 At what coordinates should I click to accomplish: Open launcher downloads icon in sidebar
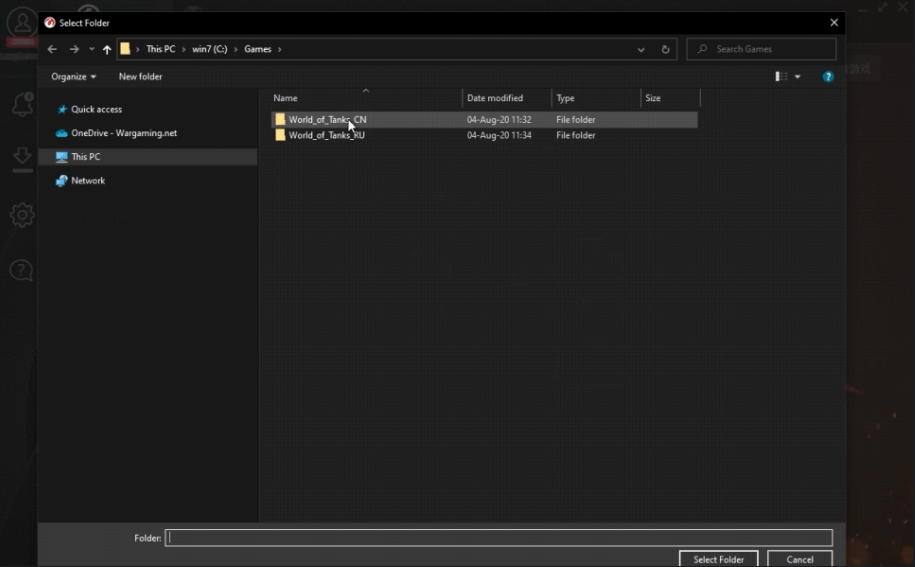(x=21, y=157)
